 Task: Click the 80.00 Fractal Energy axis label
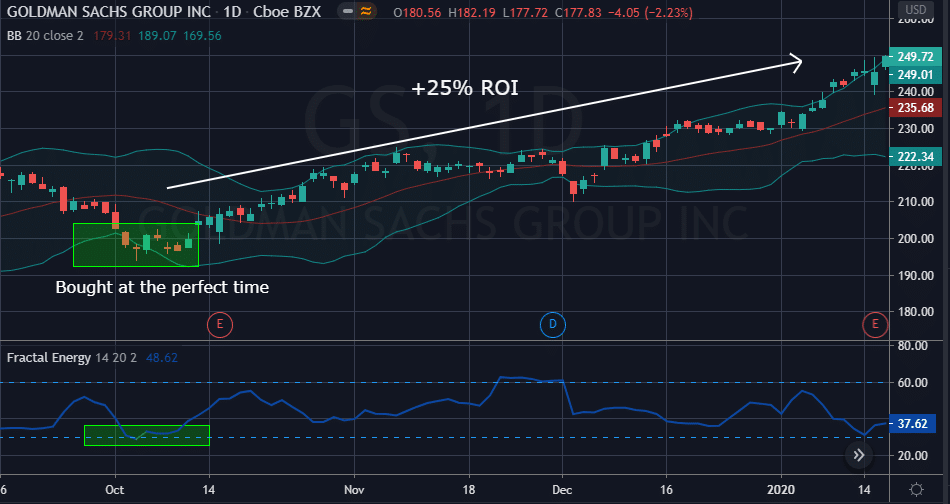[x=912, y=346]
